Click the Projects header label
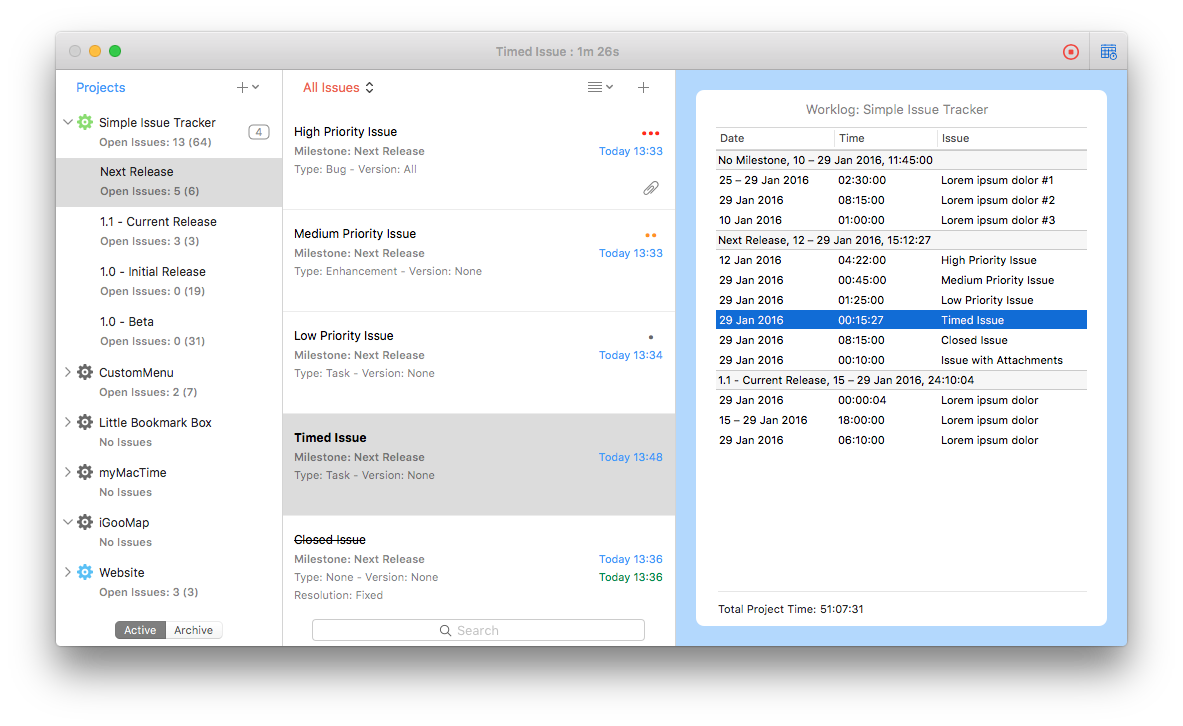Screen dimensions: 1183x726 pyautogui.click(x=100, y=88)
